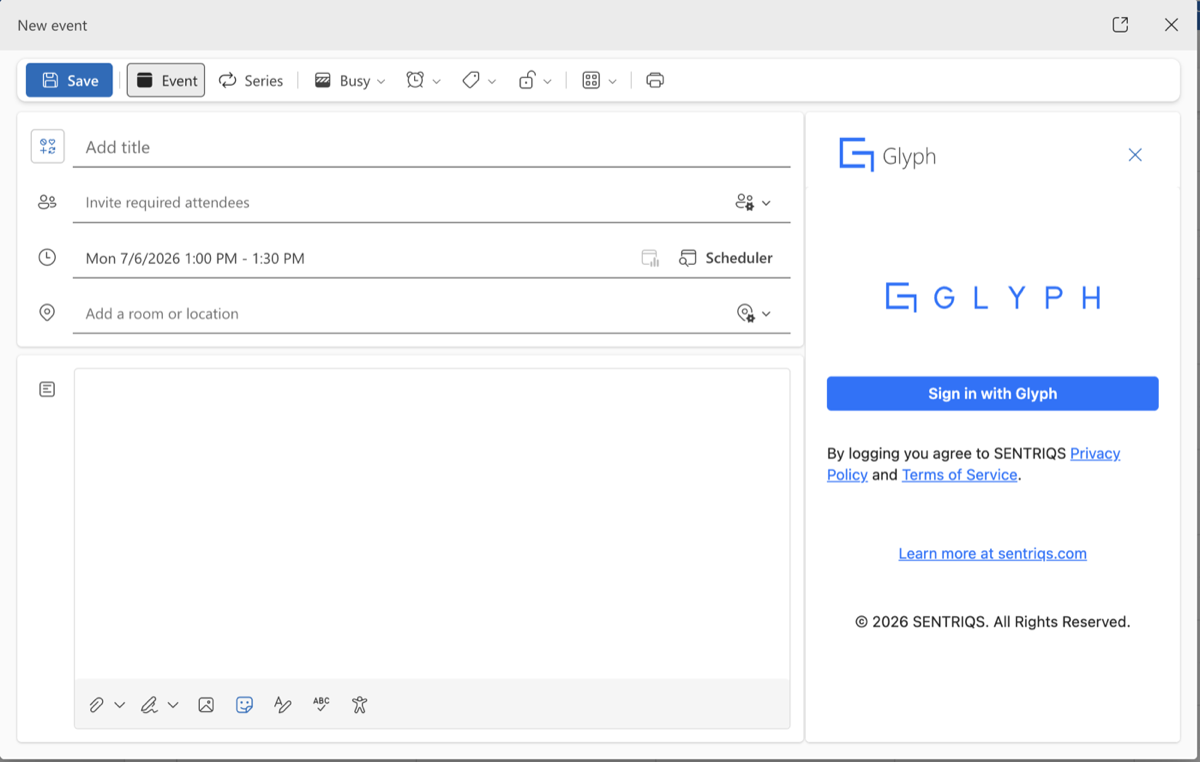Viewport: 1200px width, 762px height.
Task: Follow Learn more at sentriqs.com link
Action: pos(993,554)
